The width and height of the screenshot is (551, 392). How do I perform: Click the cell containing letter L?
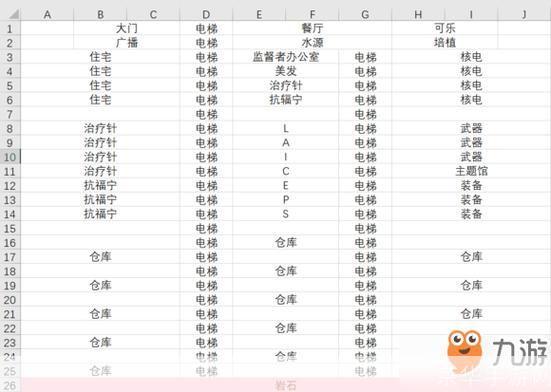click(x=285, y=129)
